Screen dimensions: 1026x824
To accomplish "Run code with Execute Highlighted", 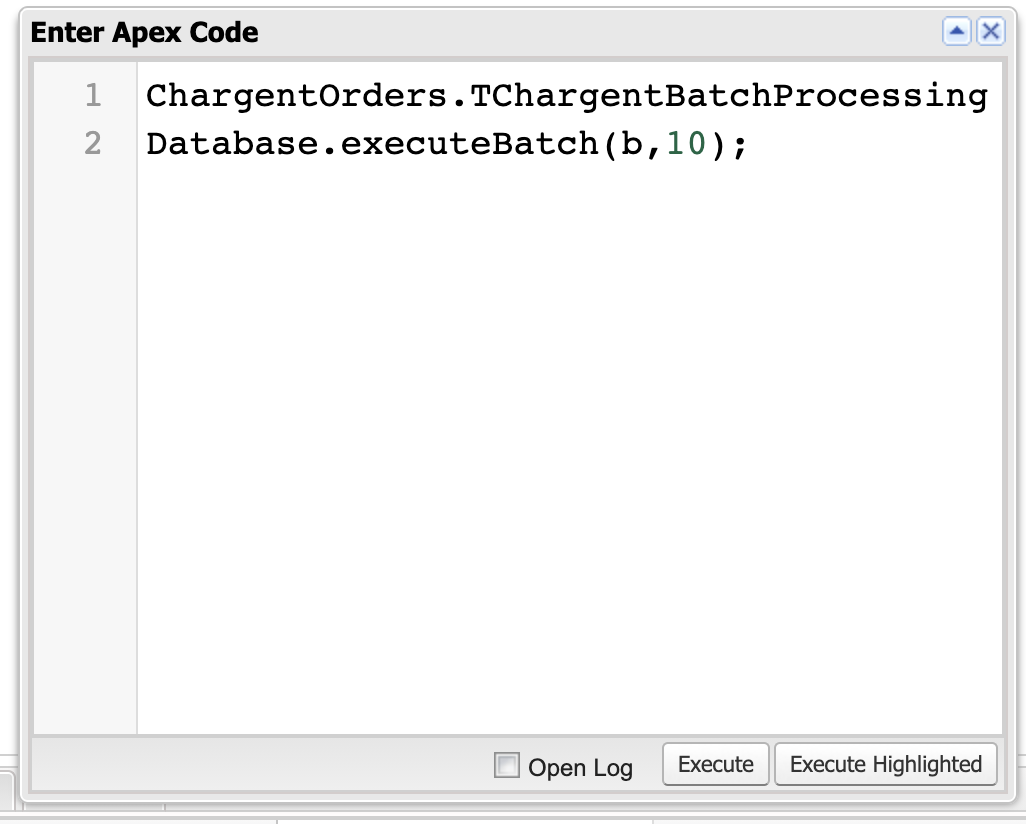I will click(885, 765).
